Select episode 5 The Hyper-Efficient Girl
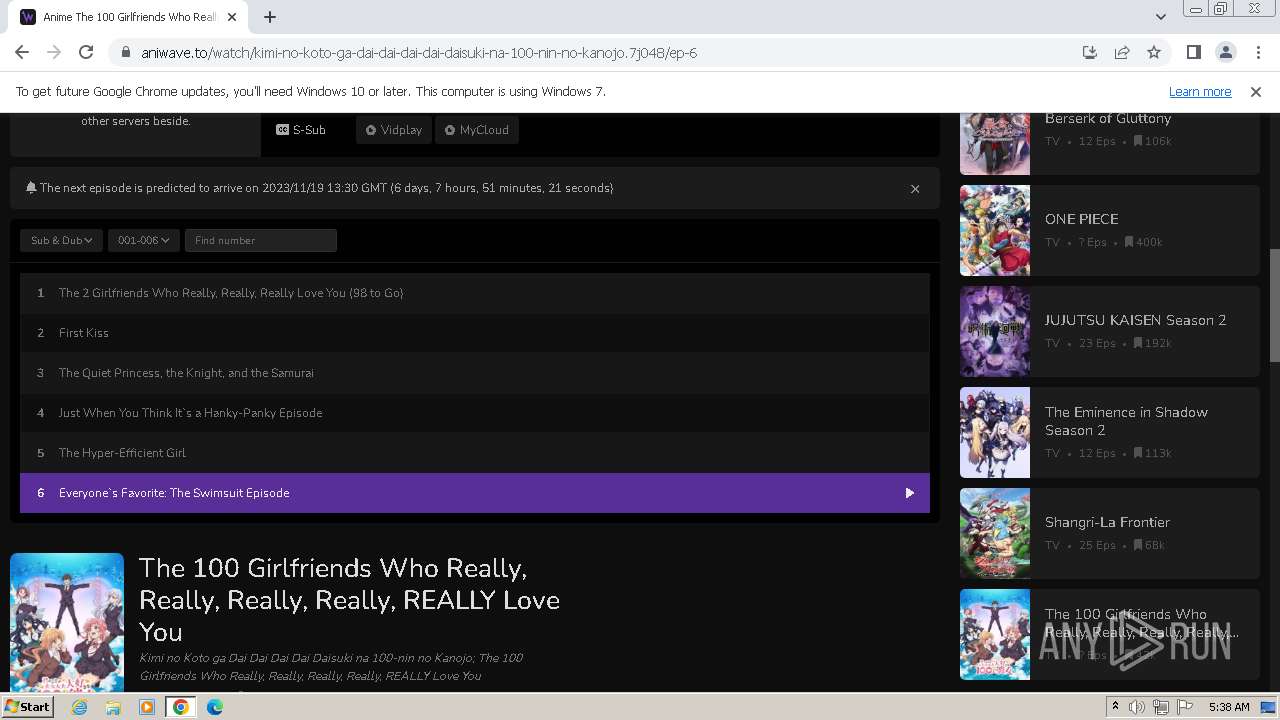1280x720 pixels. point(475,453)
